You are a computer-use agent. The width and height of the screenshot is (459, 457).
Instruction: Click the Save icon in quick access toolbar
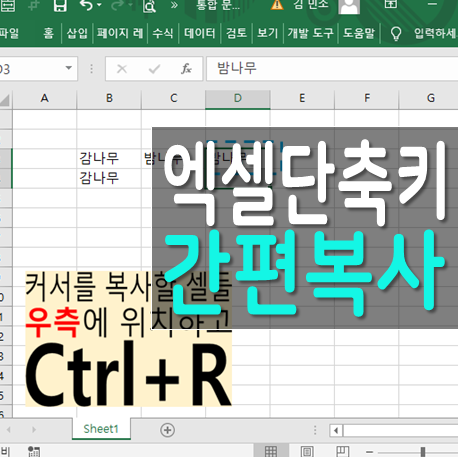click(60, 5)
